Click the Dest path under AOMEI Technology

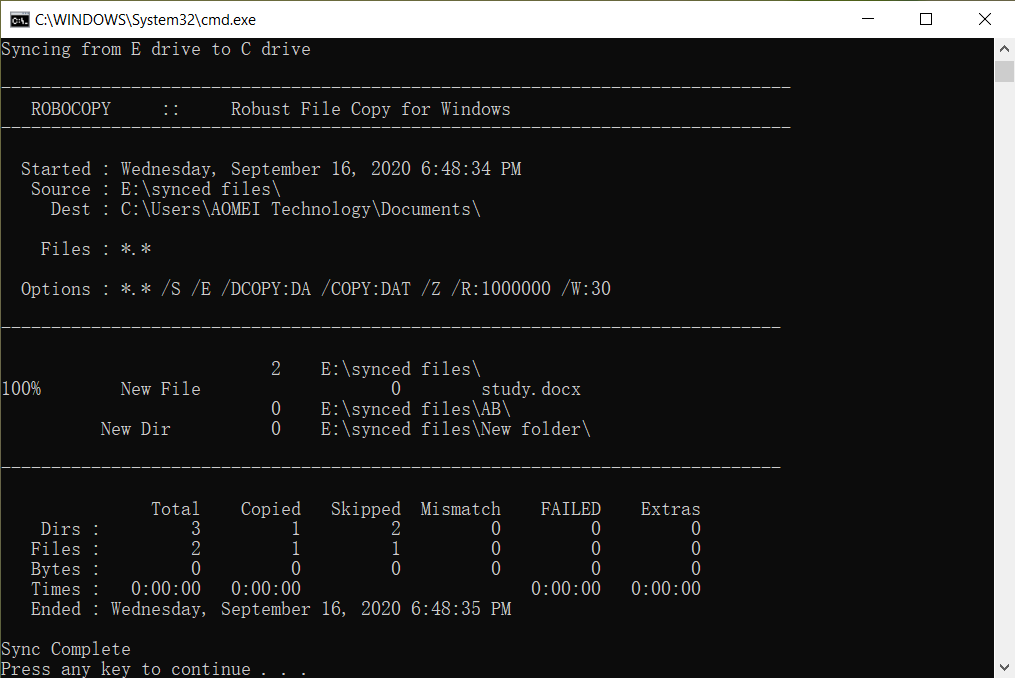(x=300, y=209)
